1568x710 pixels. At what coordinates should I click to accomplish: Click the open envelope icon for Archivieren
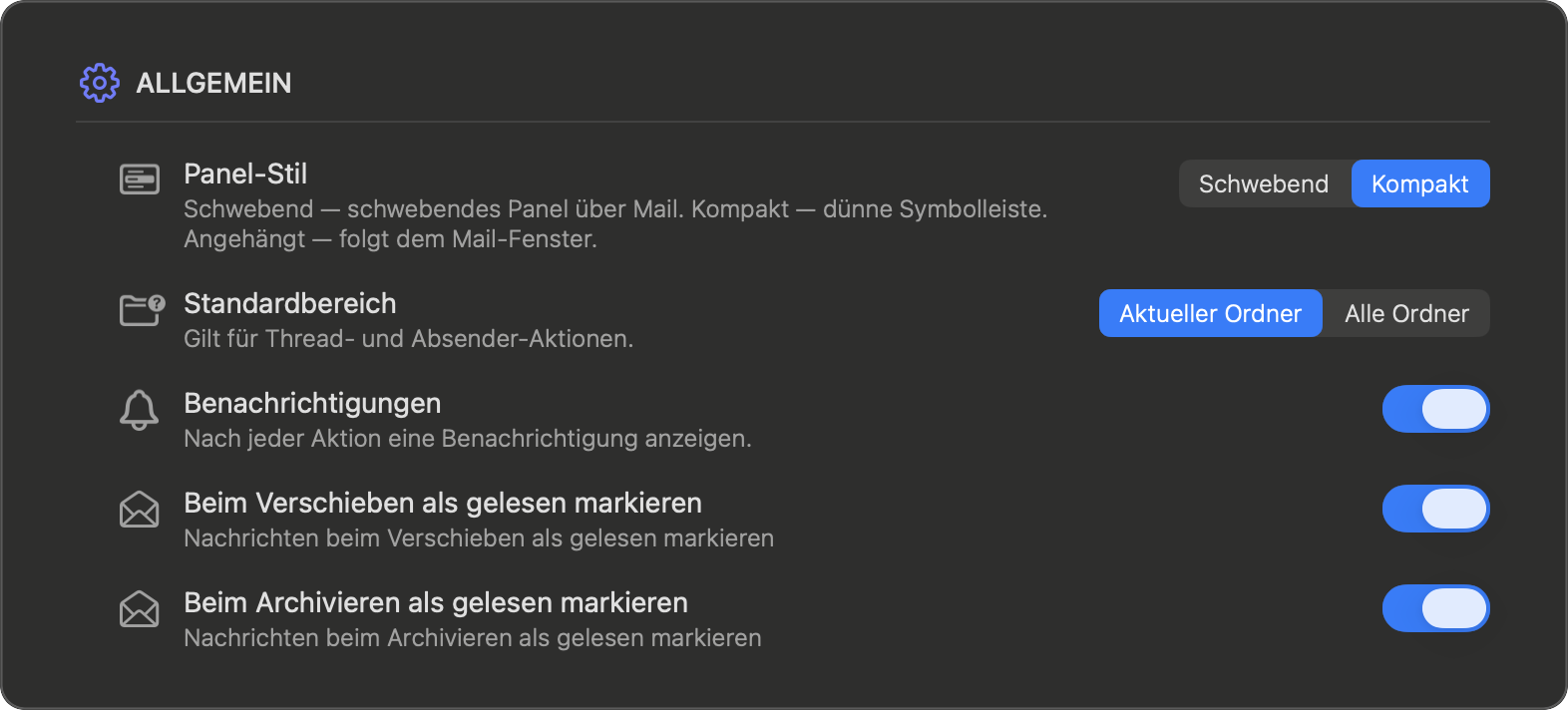pyautogui.click(x=140, y=609)
